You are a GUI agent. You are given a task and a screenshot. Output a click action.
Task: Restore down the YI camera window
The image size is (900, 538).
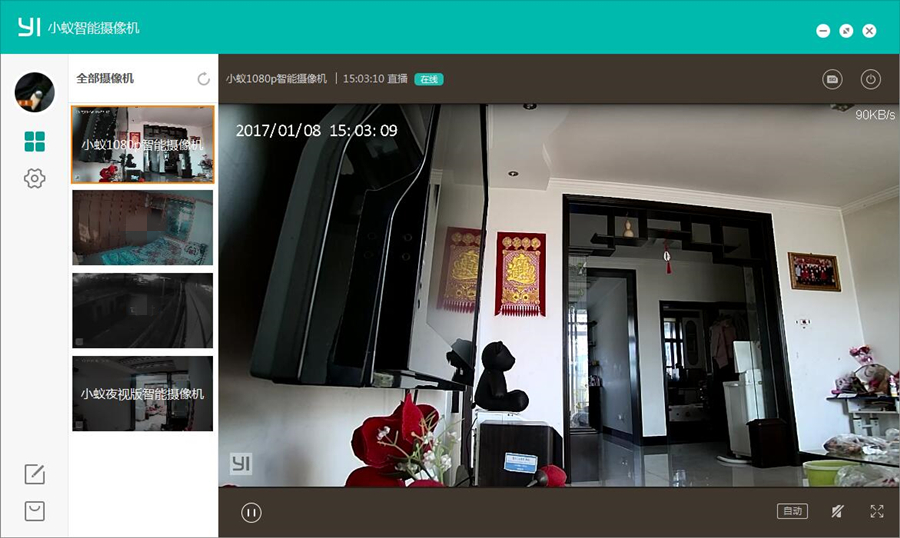(x=846, y=31)
